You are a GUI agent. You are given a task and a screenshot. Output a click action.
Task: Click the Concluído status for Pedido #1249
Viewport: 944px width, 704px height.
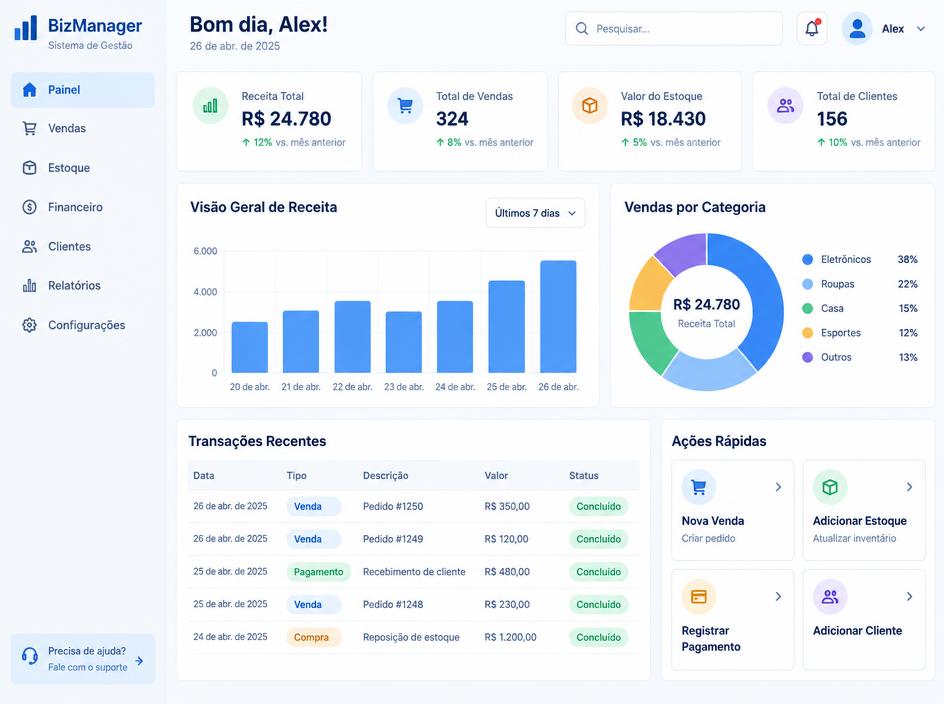click(x=598, y=539)
